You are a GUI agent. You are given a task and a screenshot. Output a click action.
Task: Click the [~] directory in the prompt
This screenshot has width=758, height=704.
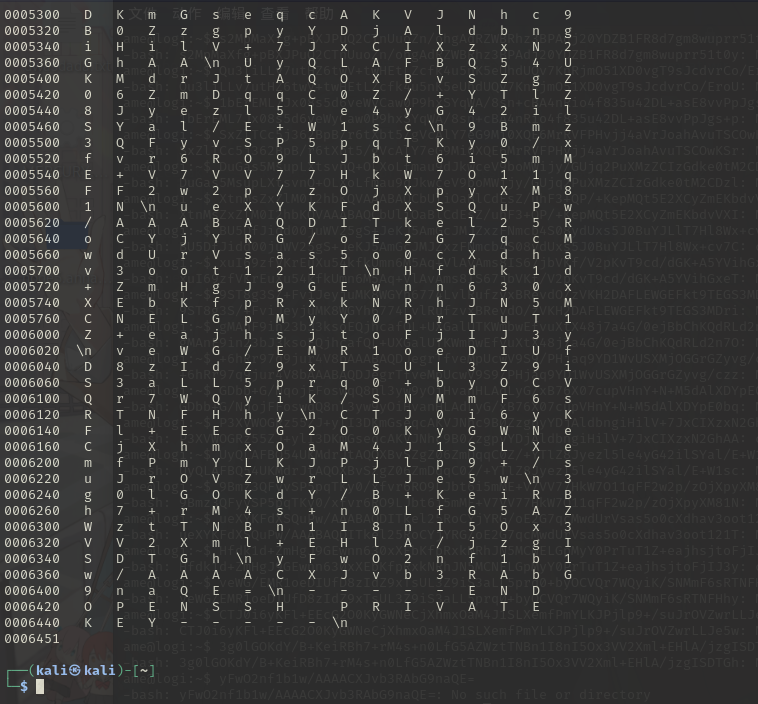point(144,670)
